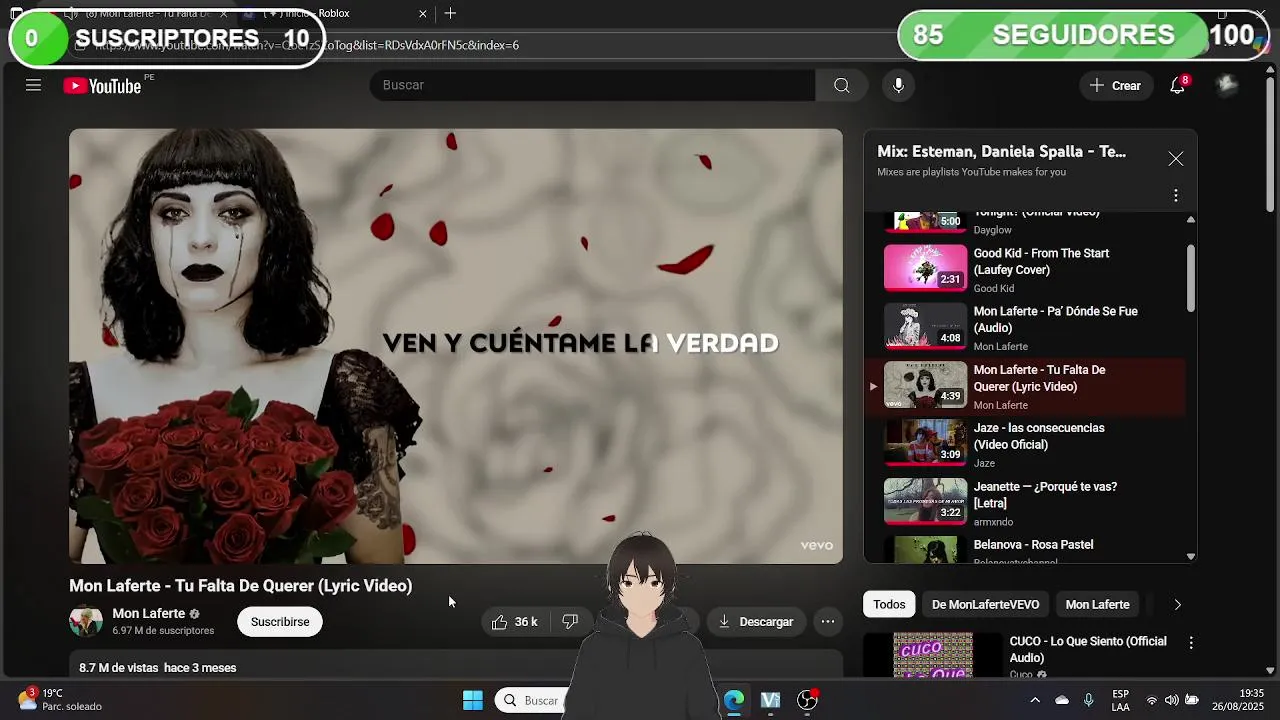The image size is (1280, 720).
Task: Click the battery icon in tray
Action: point(1192,700)
